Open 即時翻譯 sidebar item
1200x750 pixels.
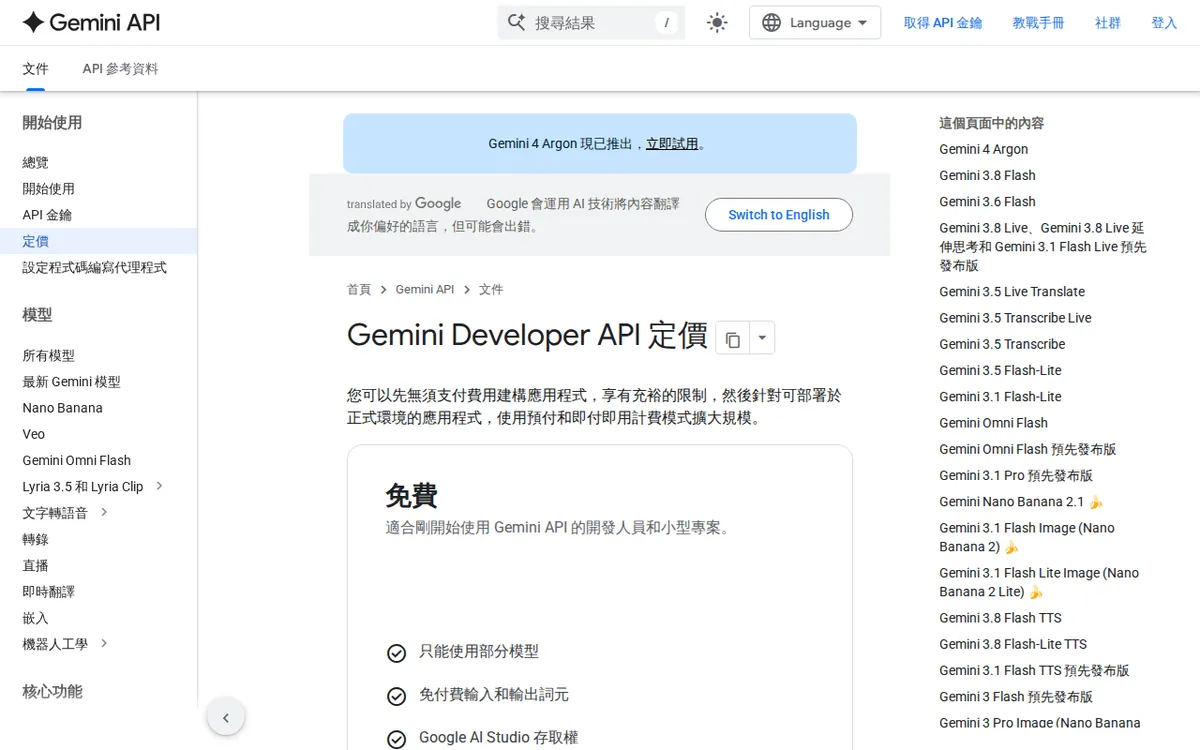(48, 591)
